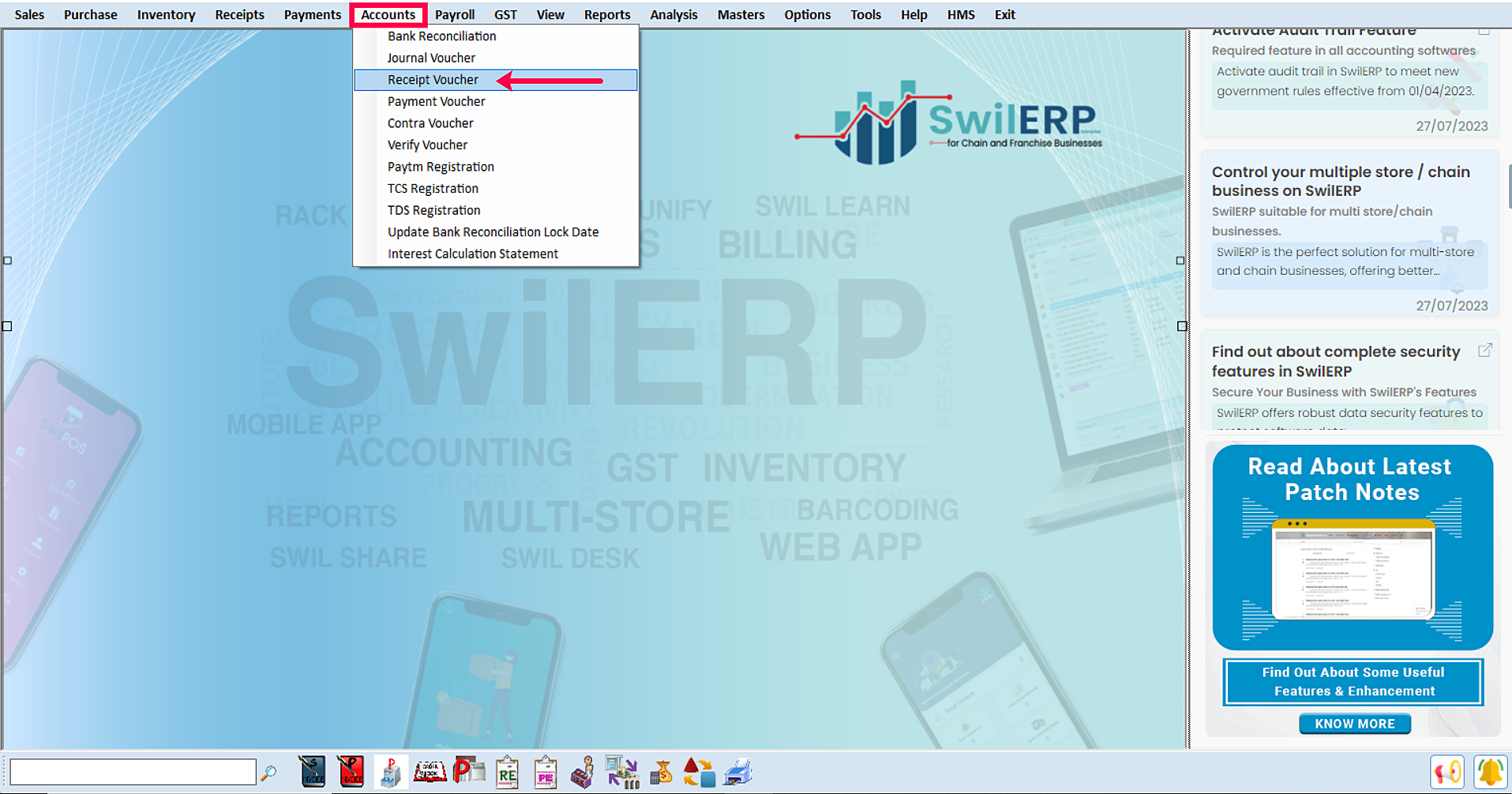Open the Read About Latest Patch Notes banner
The image size is (1512, 794).
tap(1353, 548)
